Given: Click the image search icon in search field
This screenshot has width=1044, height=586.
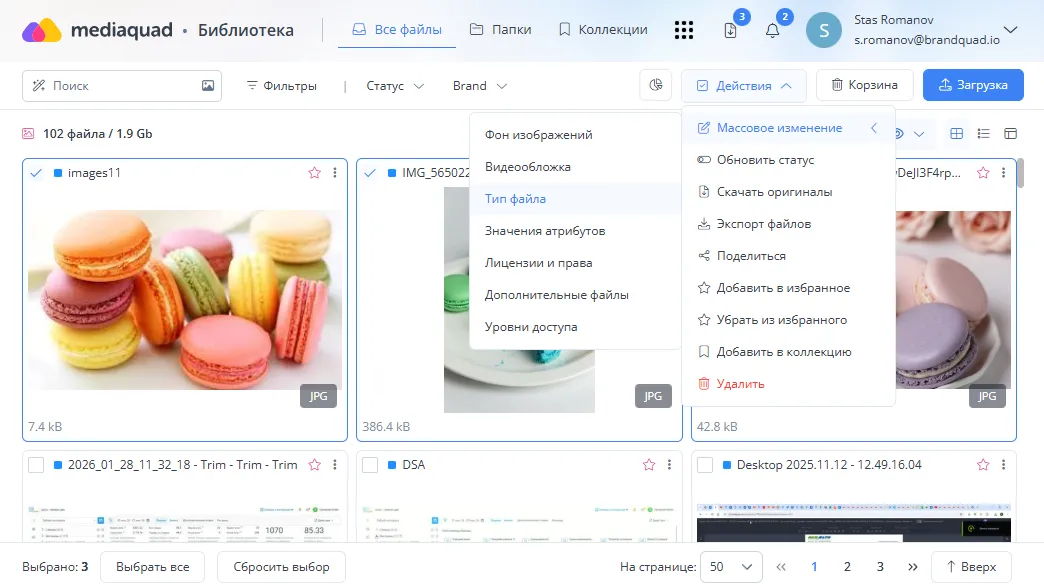Looking at the screenshot, I should 208,86.
